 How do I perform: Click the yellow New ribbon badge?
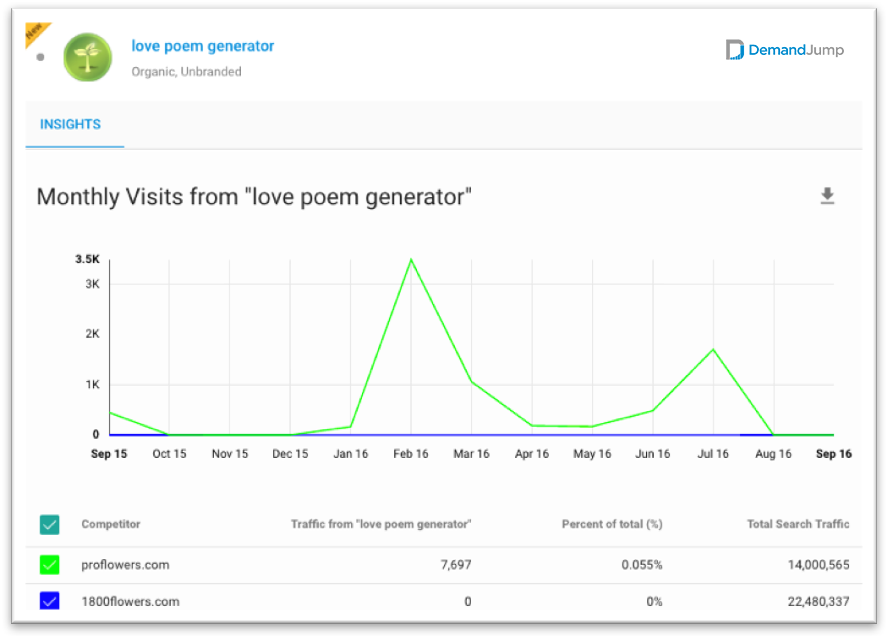tap(36, 32)
